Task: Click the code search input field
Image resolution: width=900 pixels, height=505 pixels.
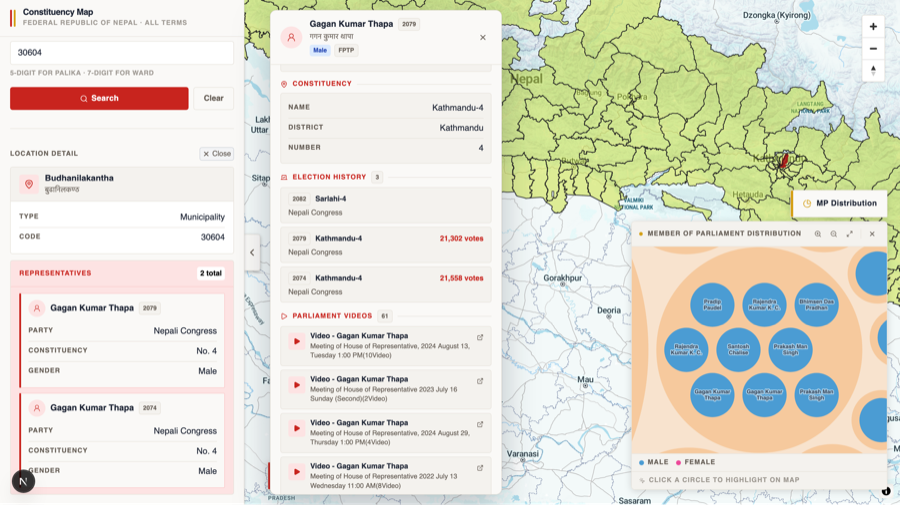Action: (x=121, y=53)
